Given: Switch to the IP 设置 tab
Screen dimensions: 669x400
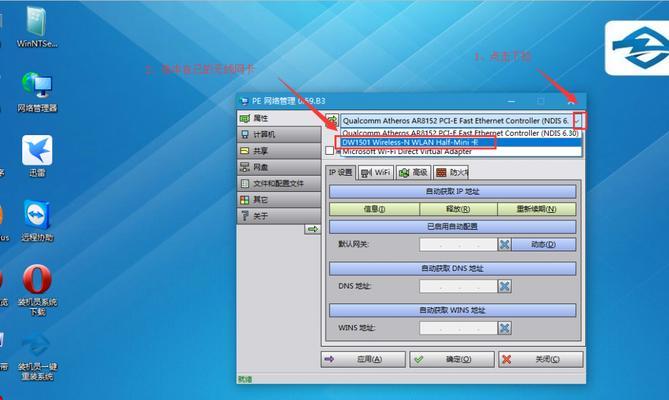Looking at the screenshot, I should tap(340, 172).
